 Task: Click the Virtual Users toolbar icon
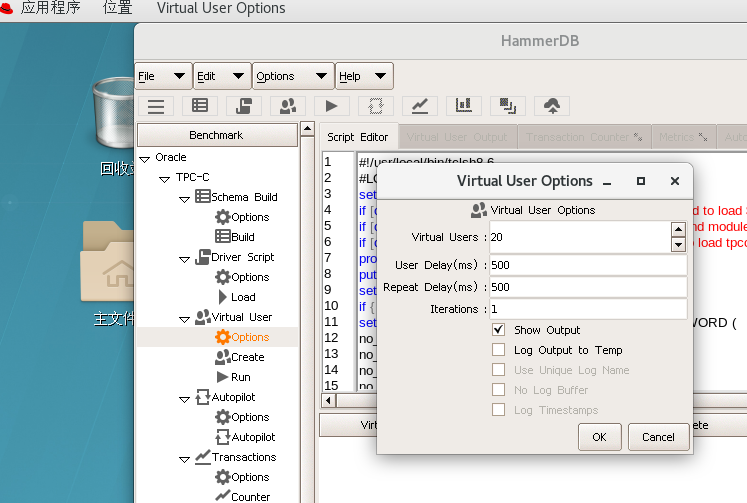(x=288, y=106)
